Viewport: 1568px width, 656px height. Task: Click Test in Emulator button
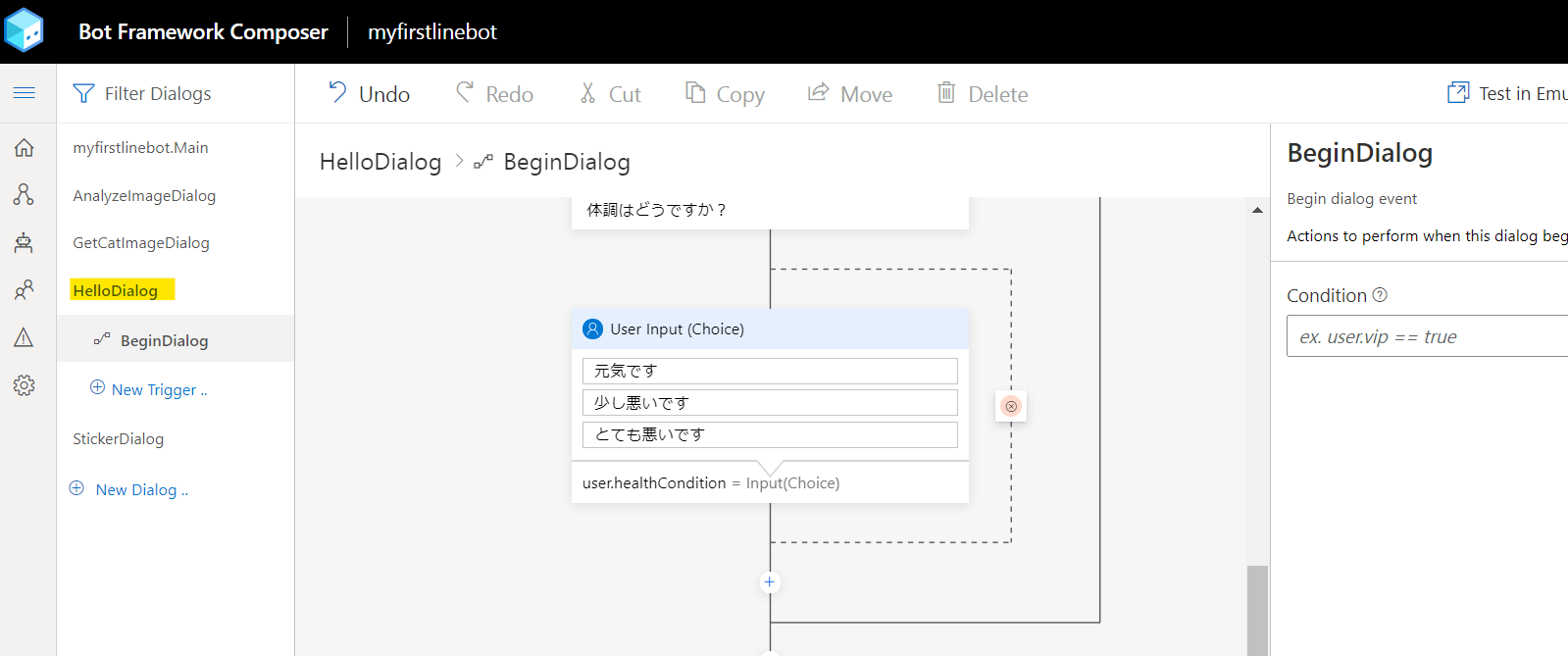1508,94
